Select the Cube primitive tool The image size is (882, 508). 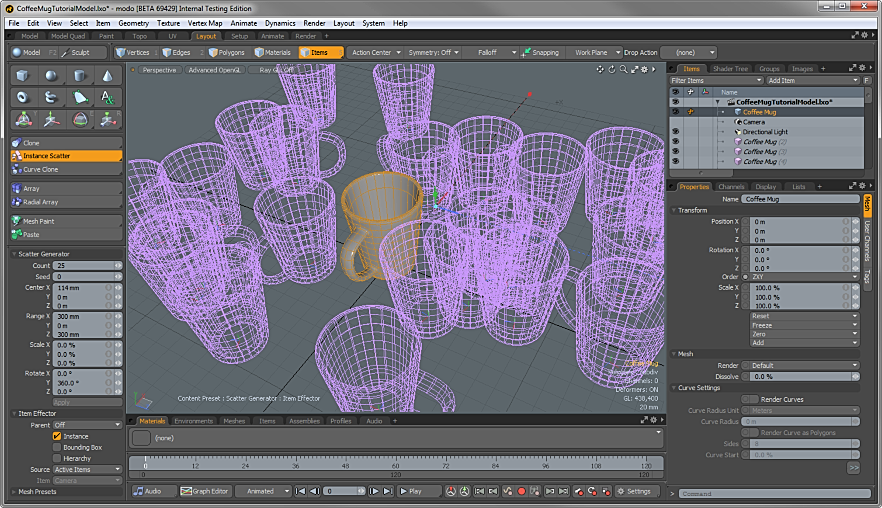pos(22,75)
